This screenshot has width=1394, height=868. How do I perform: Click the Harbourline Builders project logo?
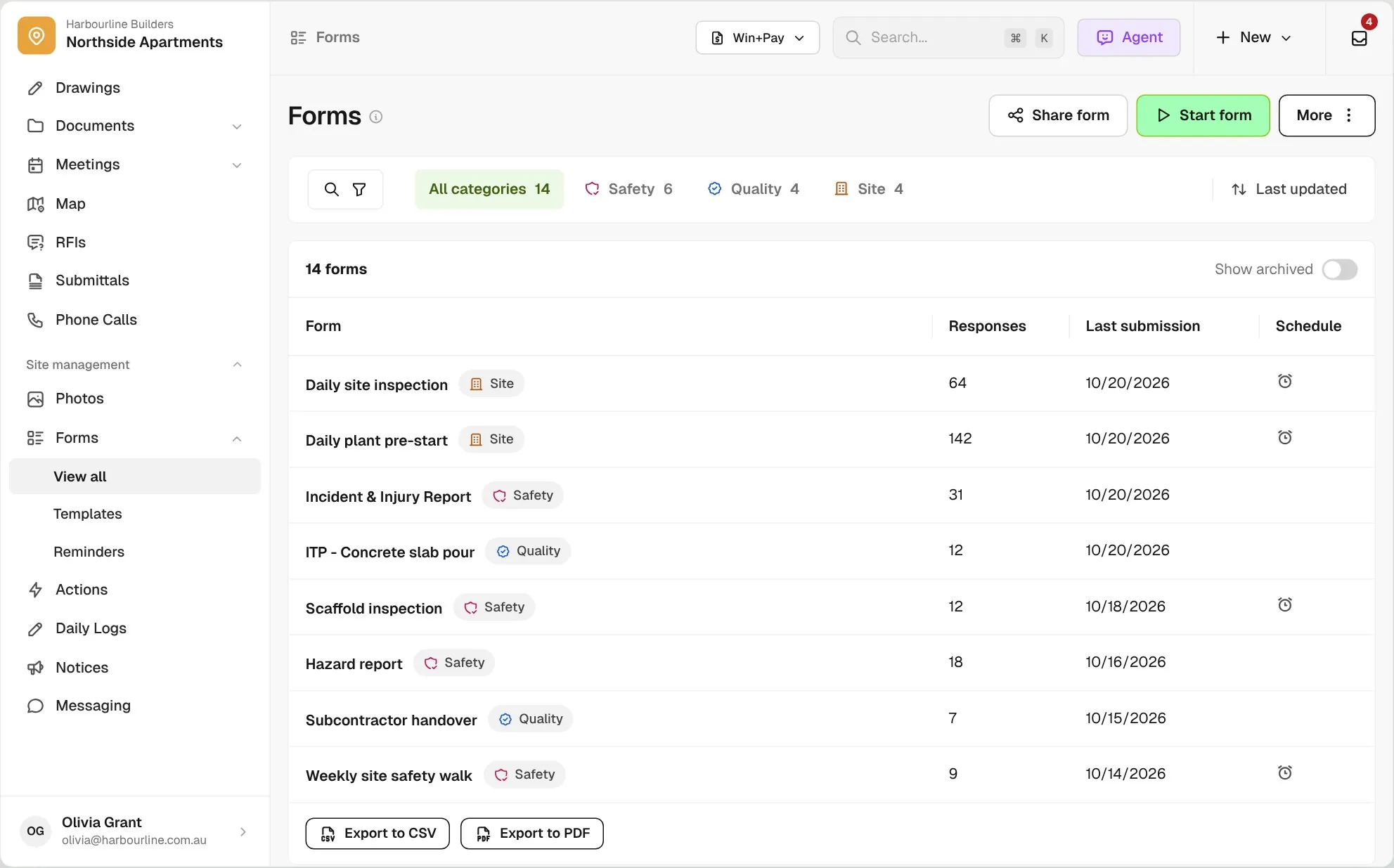(x=37, y=35)
